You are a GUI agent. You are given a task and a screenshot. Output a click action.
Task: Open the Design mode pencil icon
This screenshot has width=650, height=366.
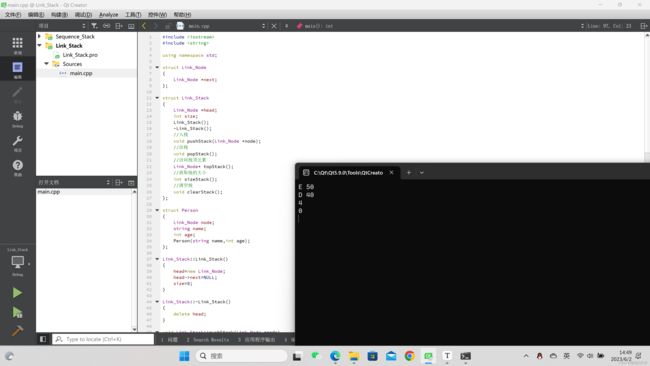pyautogui.click(x=17, y=92)
